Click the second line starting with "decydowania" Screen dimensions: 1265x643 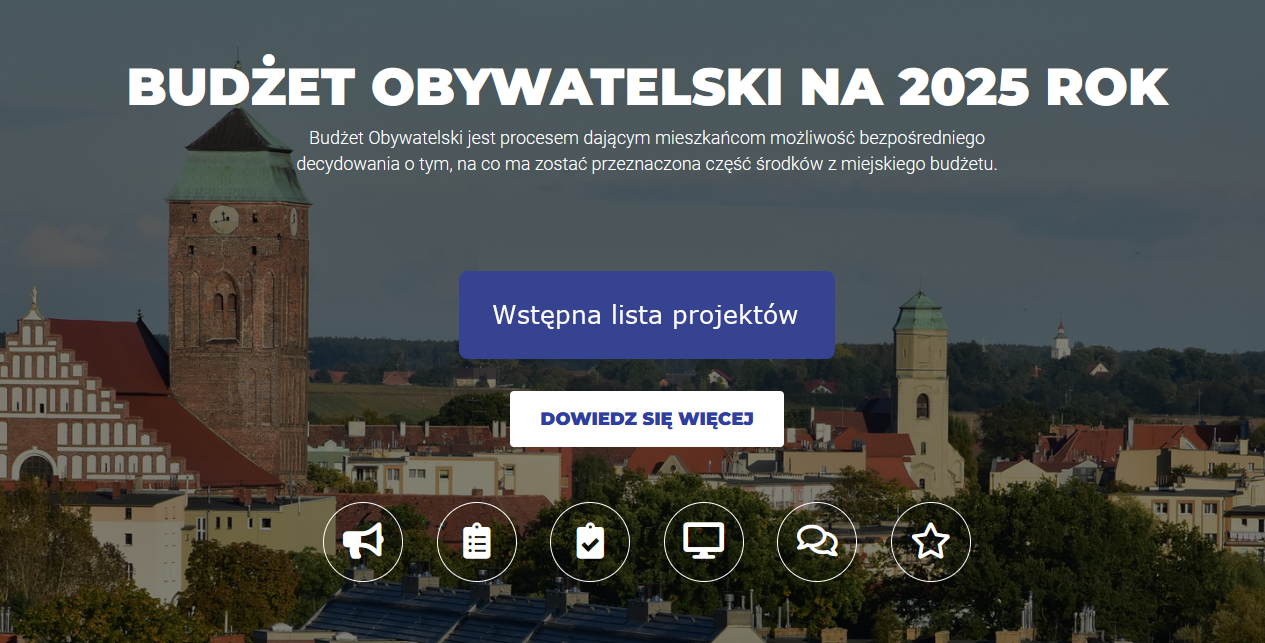[x=647, y=163]
